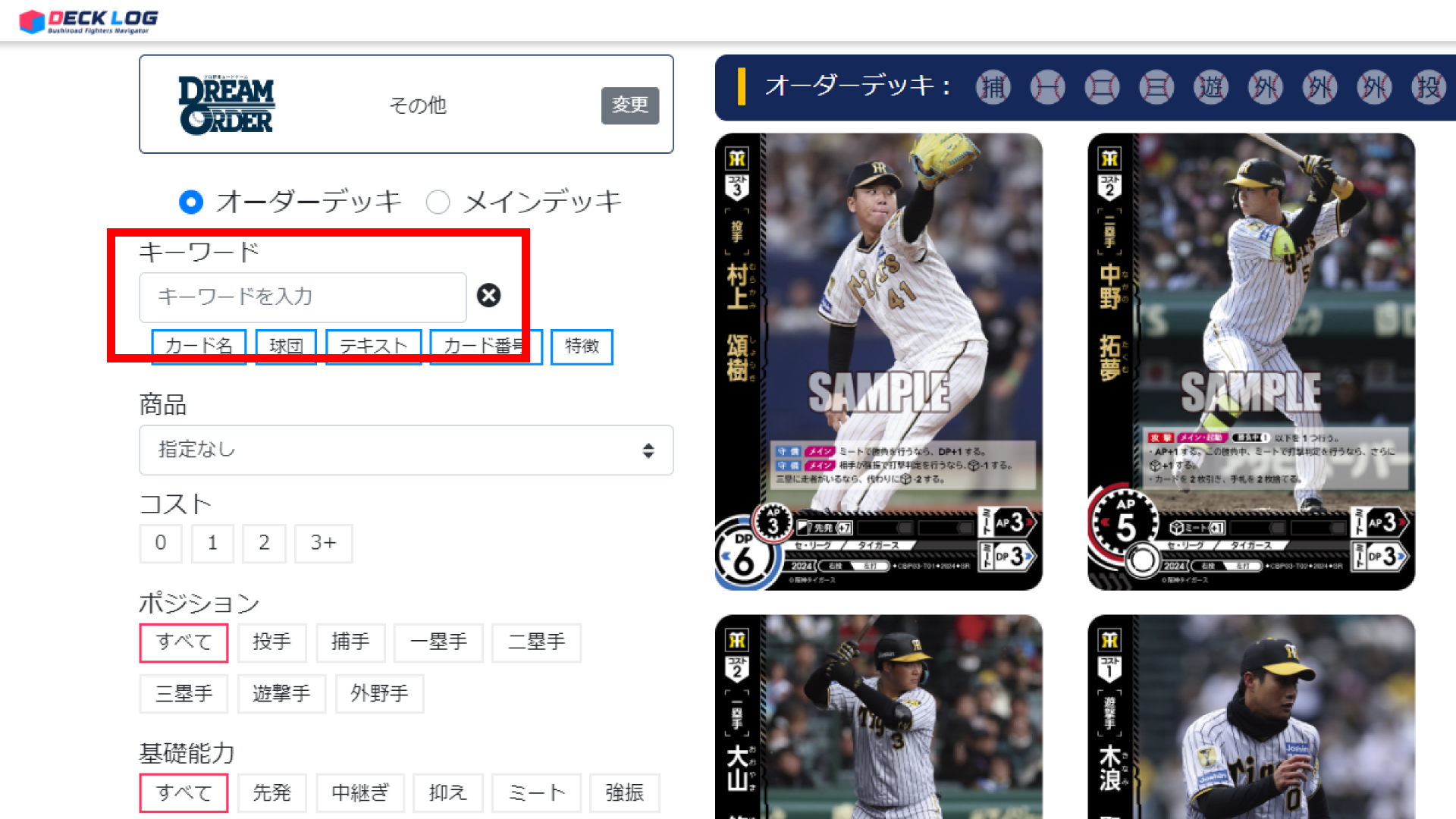Image resolution: width=1456 pixels, height=819 pixels.
Task: Clear the keyword field with X icon
Action: [x=488, y=295]
